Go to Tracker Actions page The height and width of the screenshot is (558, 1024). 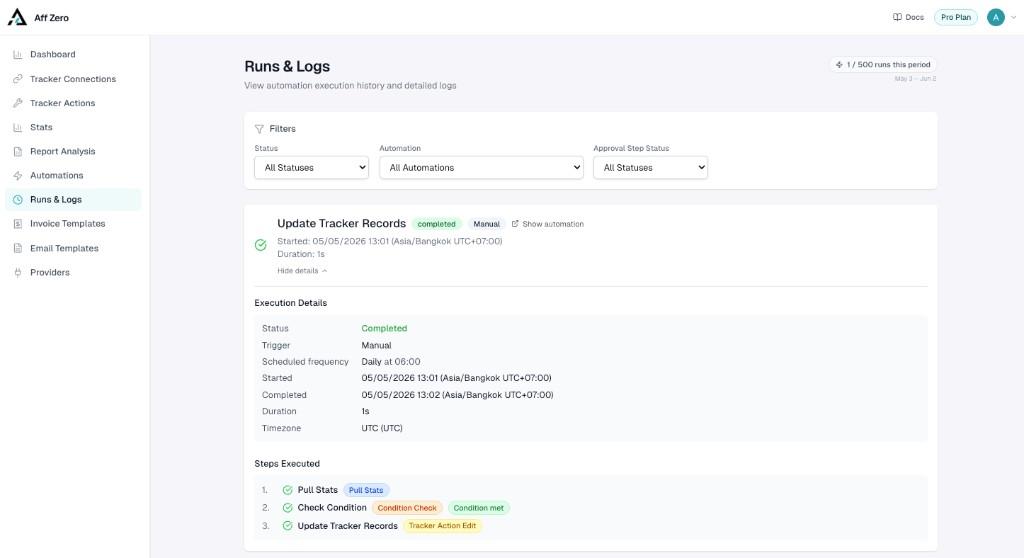(73, 103)
